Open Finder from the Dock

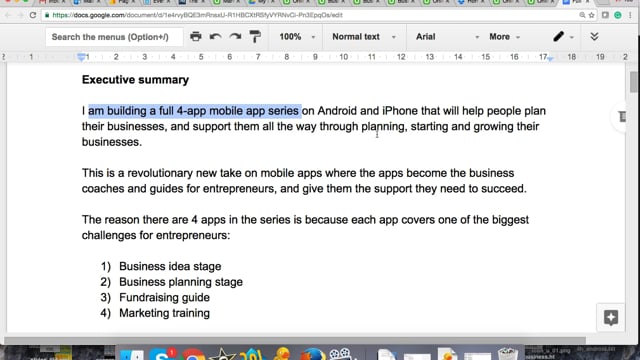[131, 354]
